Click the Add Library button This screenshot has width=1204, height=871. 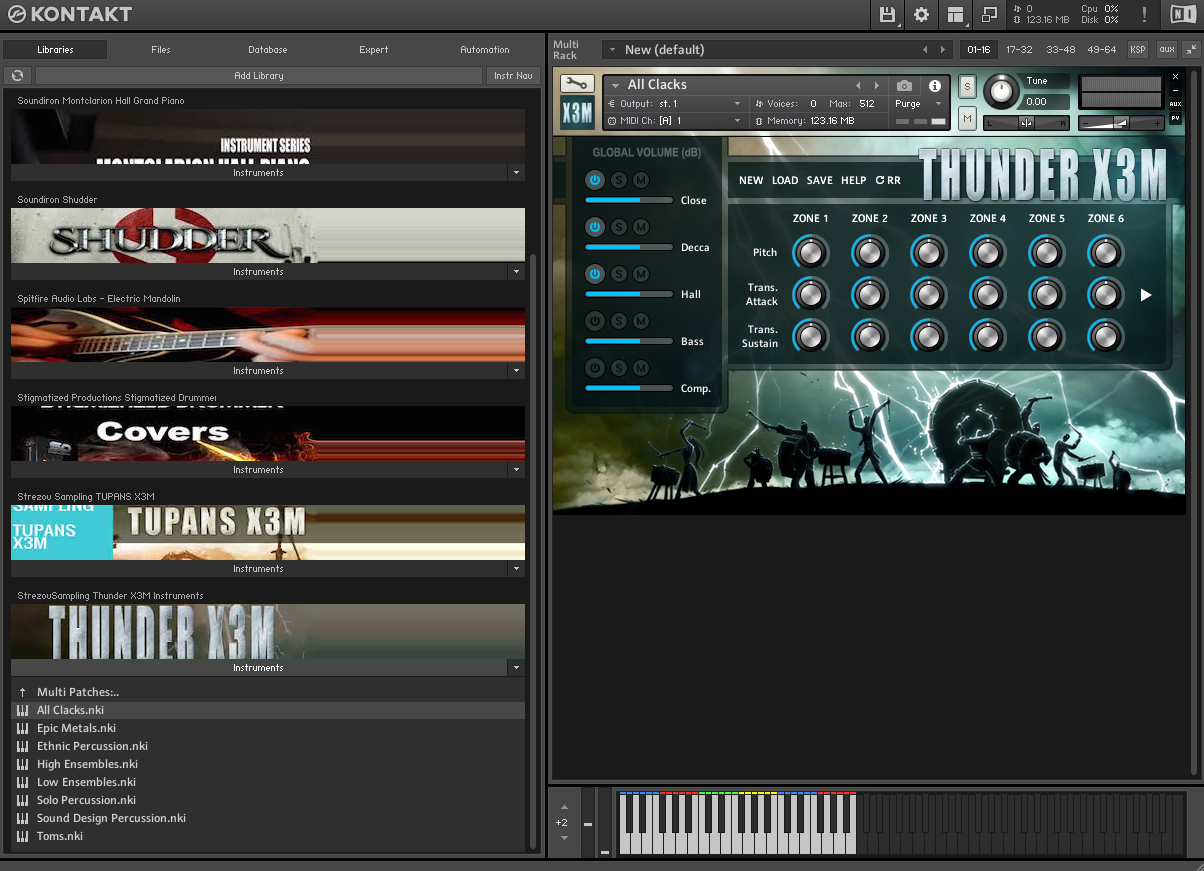[x=259, y=76]
